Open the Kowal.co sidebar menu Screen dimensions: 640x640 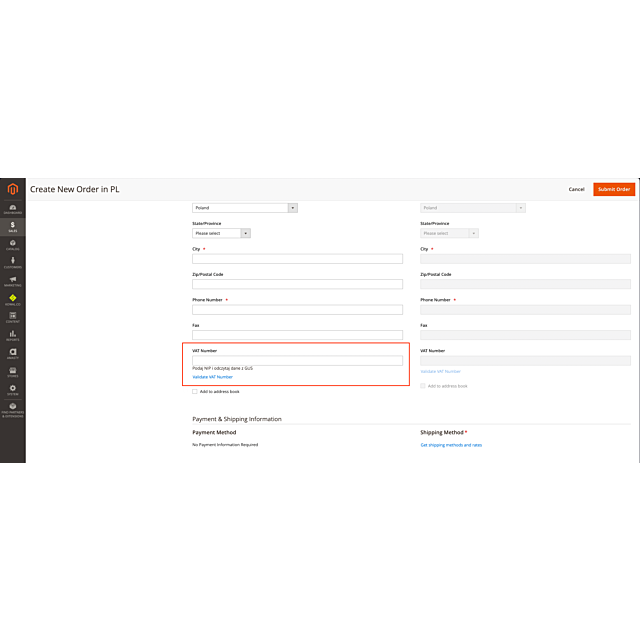click(13, 300)
